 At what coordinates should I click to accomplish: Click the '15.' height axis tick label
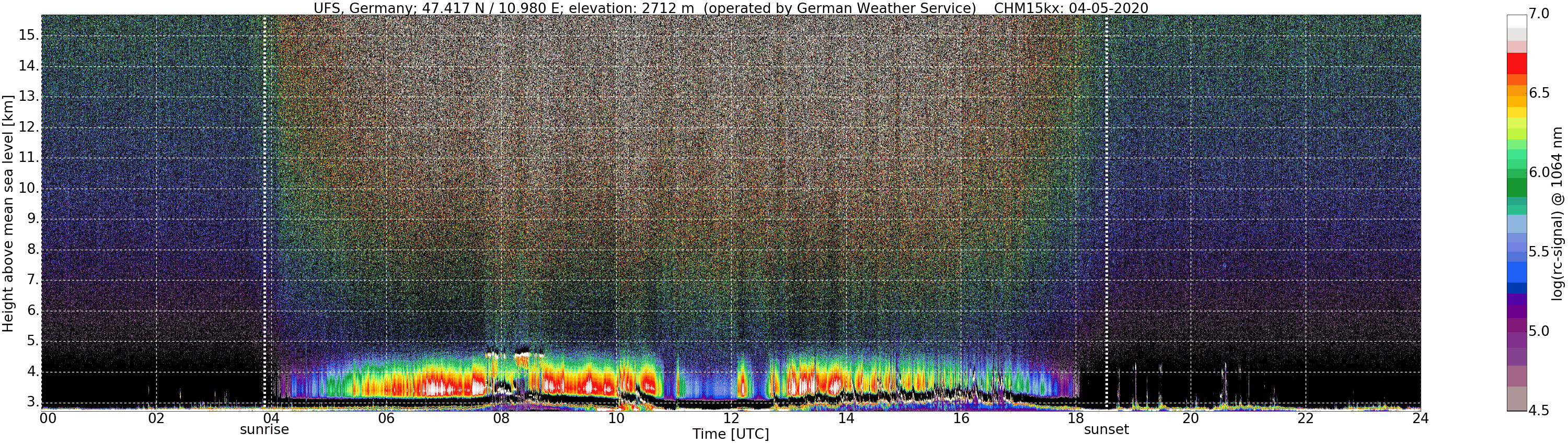click(x=29, y=36)
